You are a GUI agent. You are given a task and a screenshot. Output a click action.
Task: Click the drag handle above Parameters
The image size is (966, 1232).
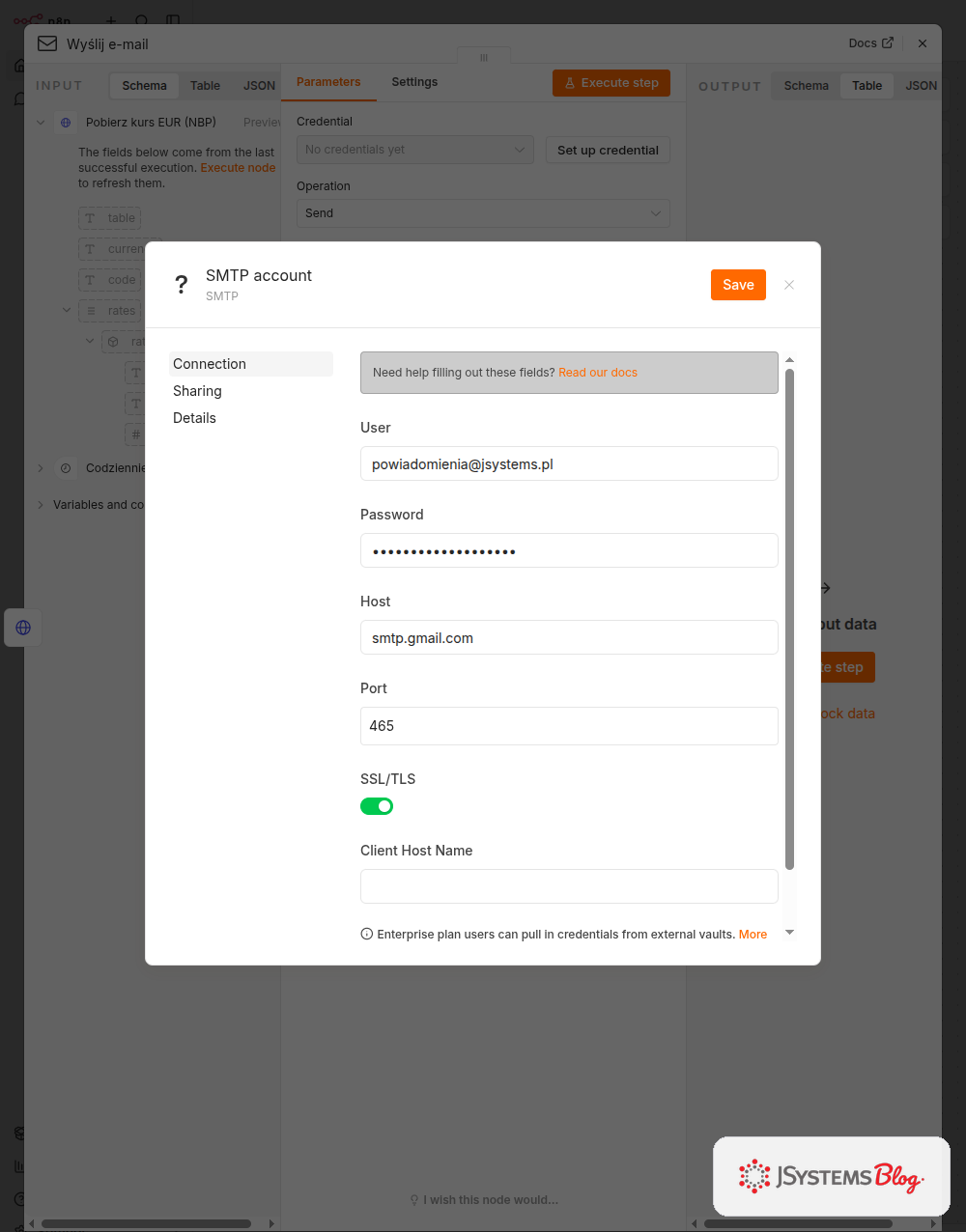[484, 58]
